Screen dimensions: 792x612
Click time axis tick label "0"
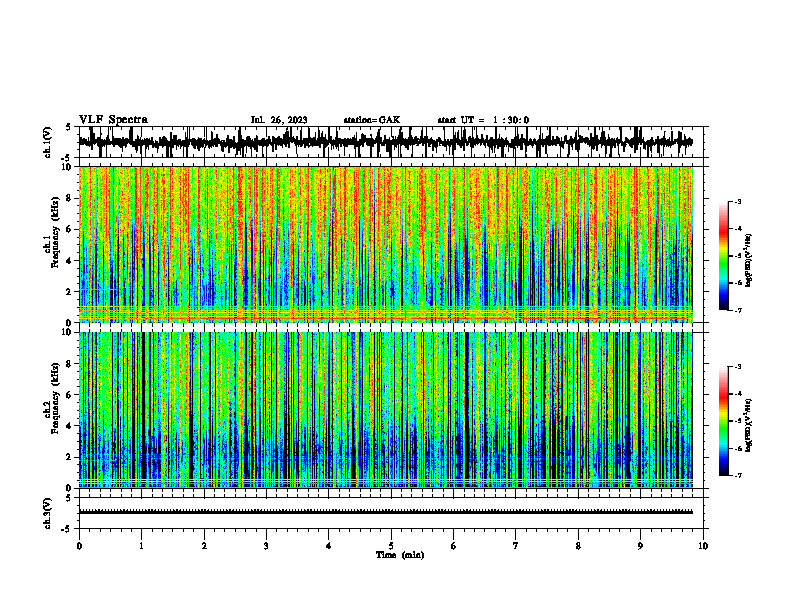pos(79,546)
